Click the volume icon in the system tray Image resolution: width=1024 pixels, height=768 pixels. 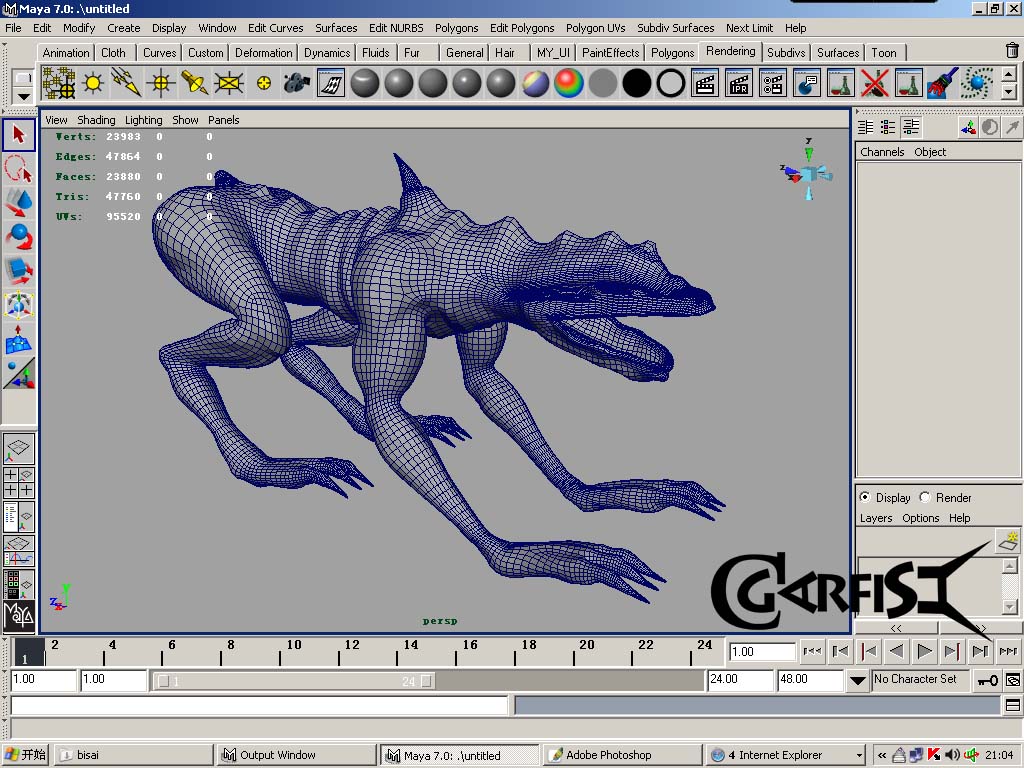[x=952, y=755]
